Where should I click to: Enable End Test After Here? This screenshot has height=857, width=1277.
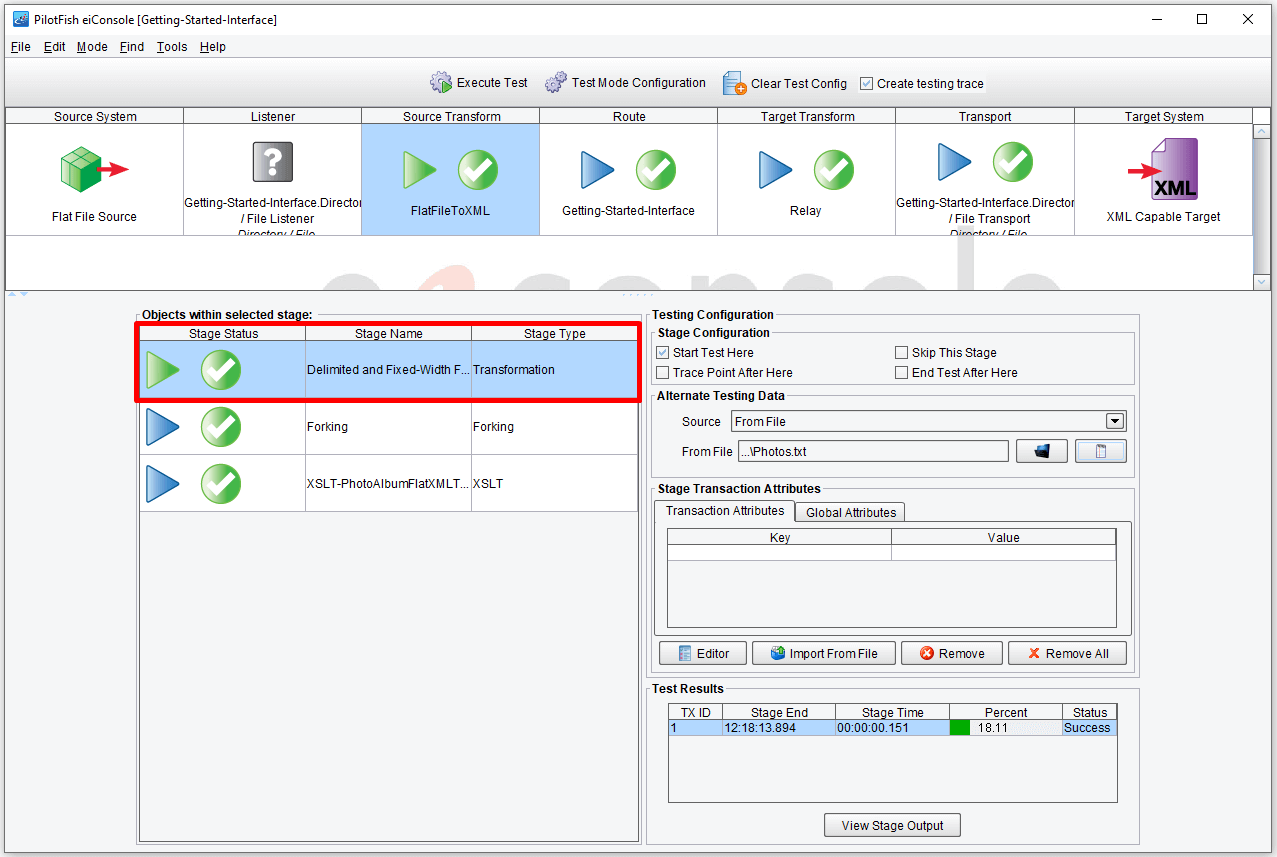pyautogui.click(x=902, y=373)
